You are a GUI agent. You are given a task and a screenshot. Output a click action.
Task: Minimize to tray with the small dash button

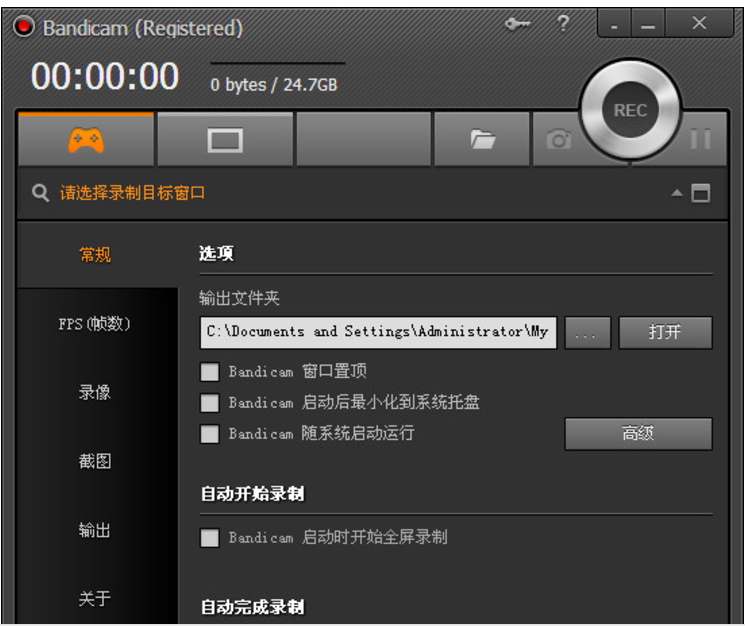(614, 24)
